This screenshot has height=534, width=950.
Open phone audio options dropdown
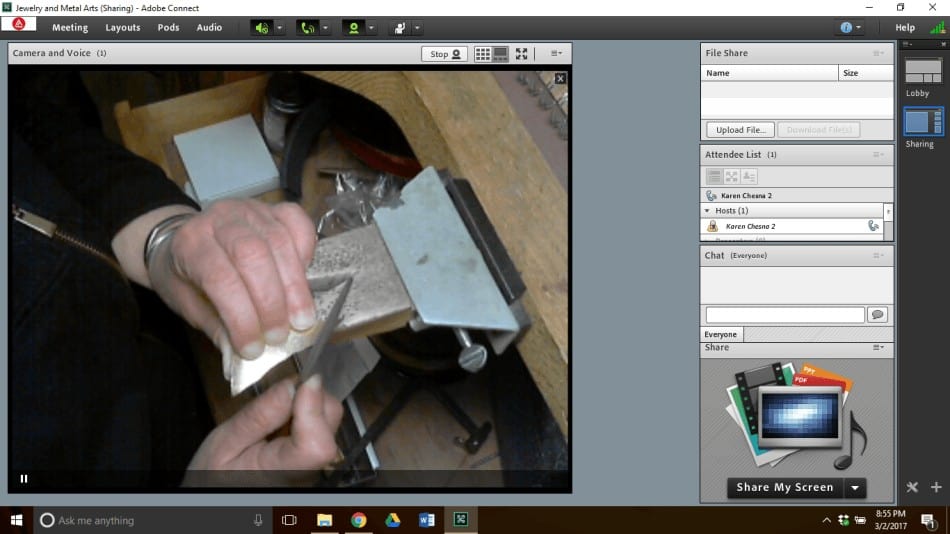point(325,28)
